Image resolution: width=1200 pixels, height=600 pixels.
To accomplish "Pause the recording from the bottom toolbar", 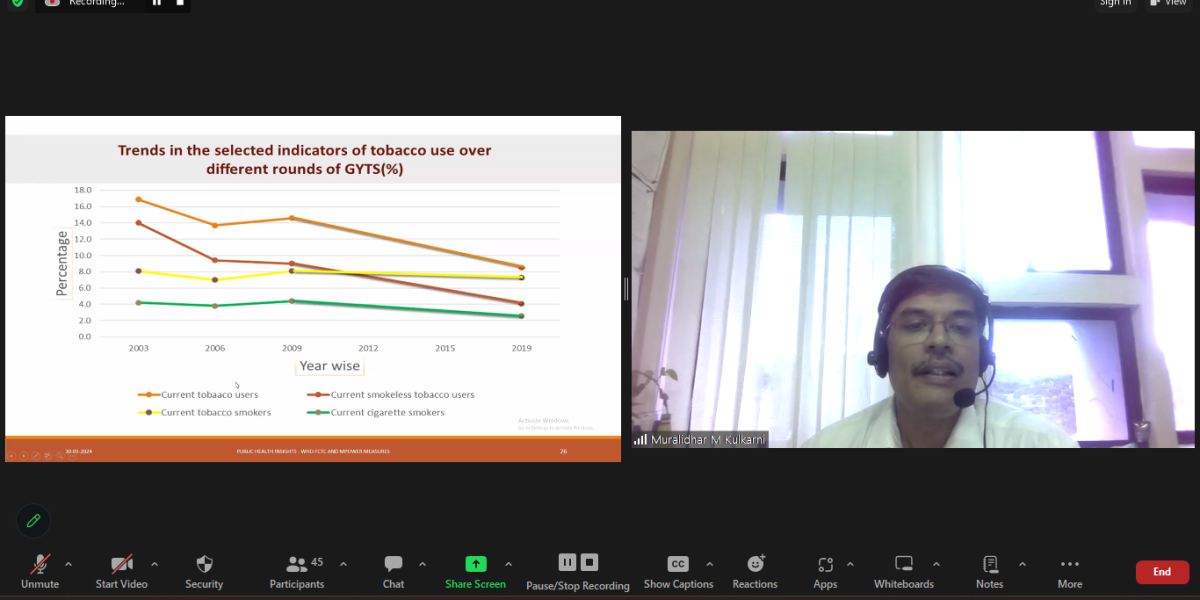I will (x=567, y=562).
